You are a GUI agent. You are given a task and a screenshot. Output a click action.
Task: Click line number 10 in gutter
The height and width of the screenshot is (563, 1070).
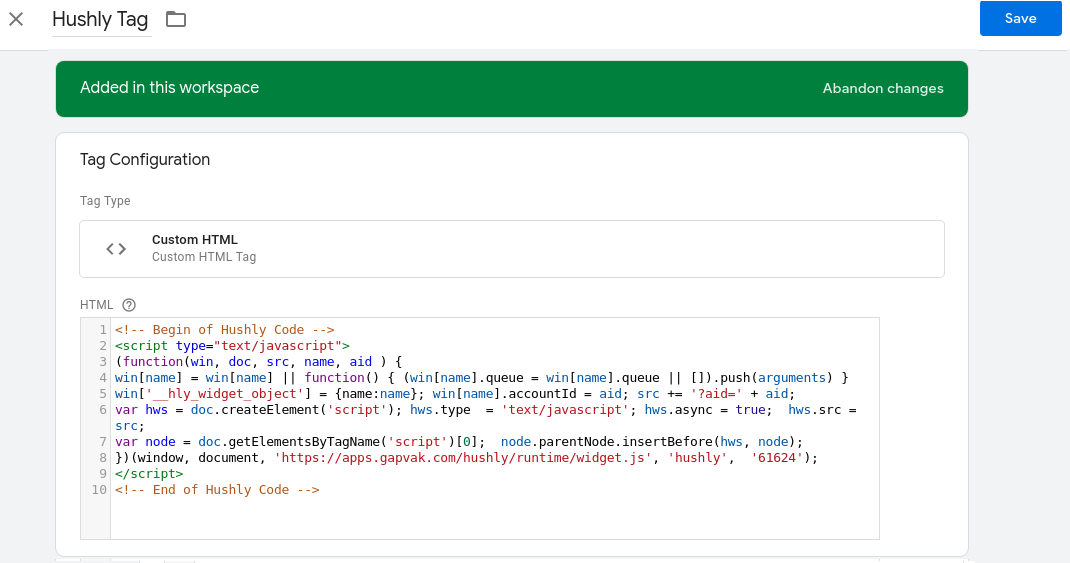99,489
